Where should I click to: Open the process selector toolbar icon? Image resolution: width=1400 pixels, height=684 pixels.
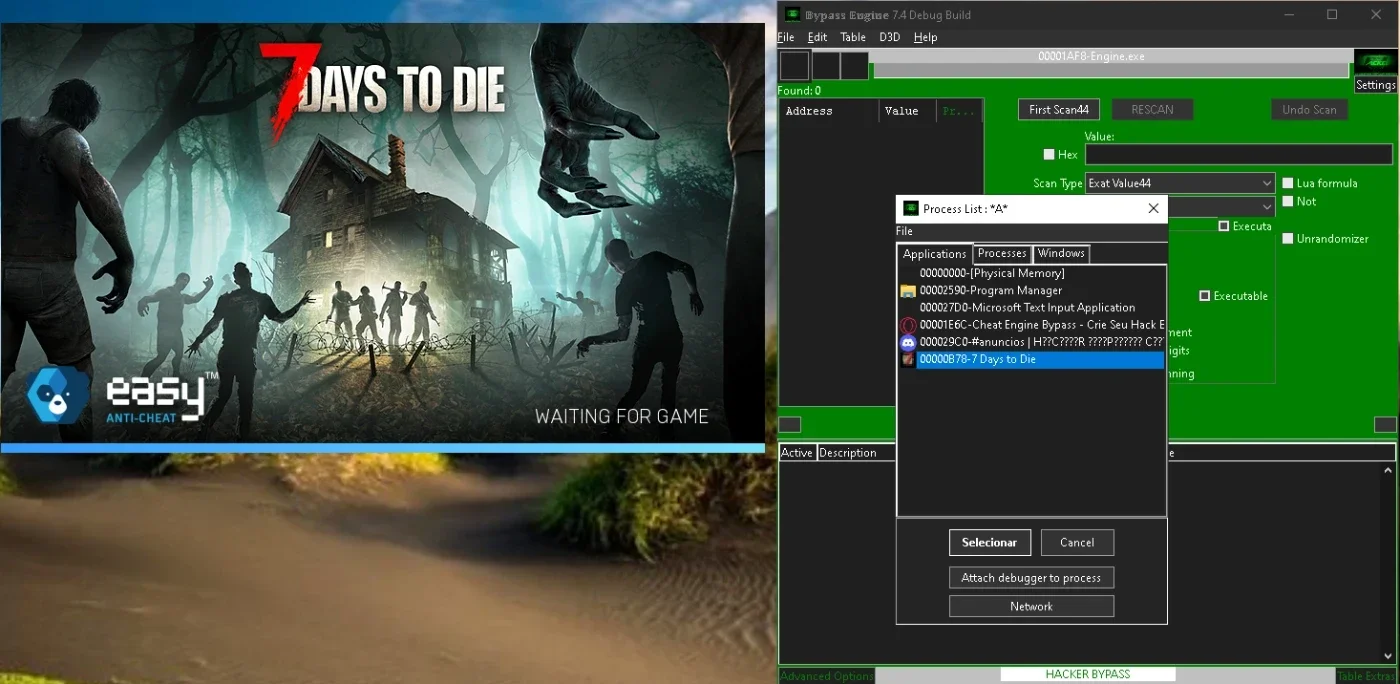pyautogui.click(x=794, y=66)
